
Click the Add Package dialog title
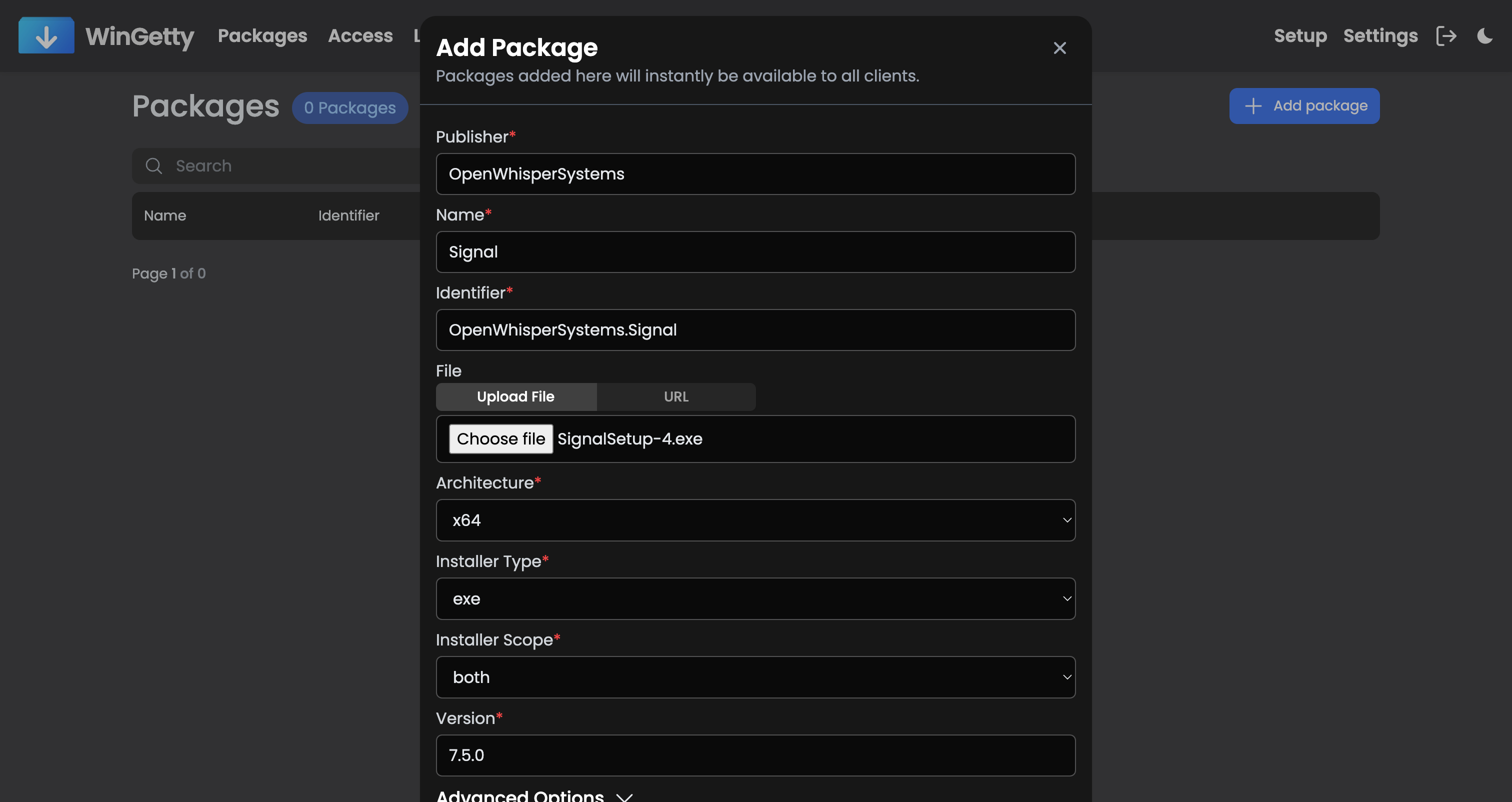tap(516, 48)
